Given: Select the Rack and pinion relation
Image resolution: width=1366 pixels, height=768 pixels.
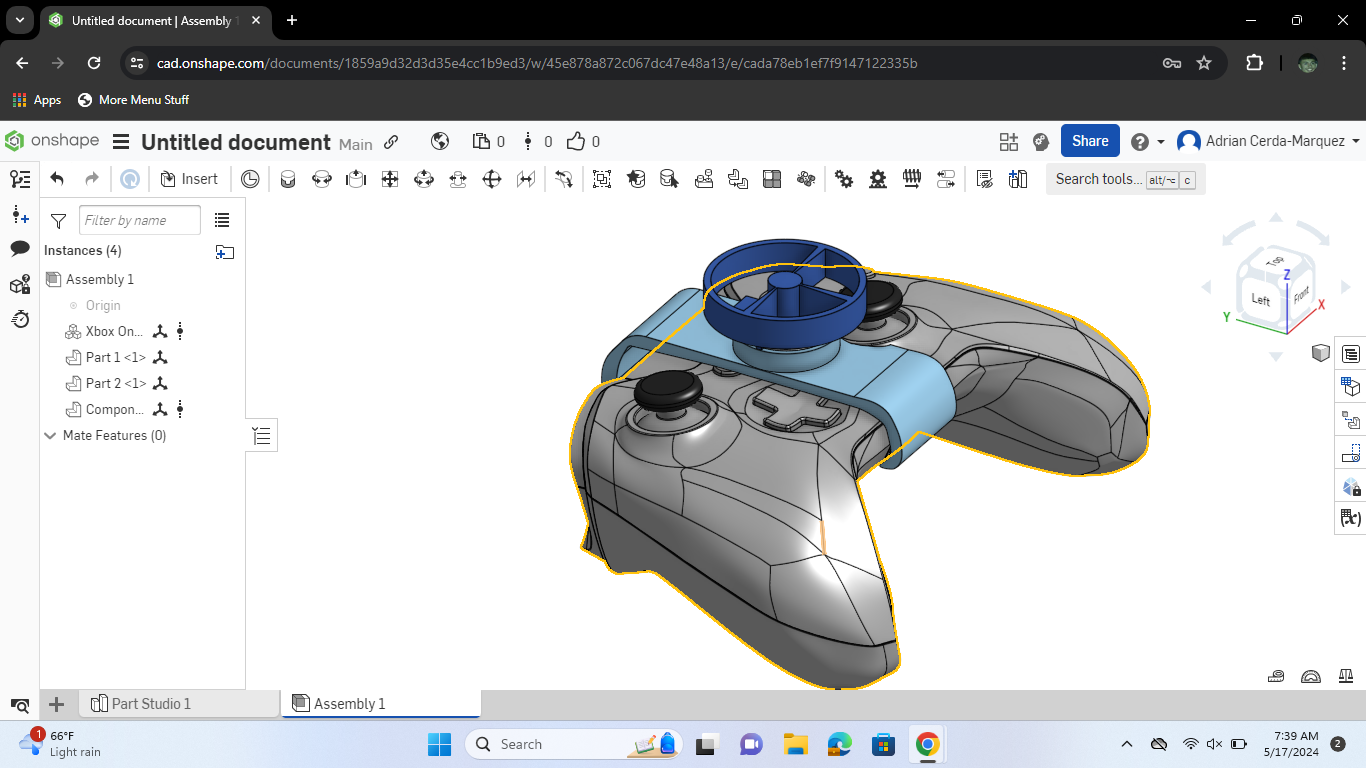Looking at the screenshot, I should (x=878, y=179).
